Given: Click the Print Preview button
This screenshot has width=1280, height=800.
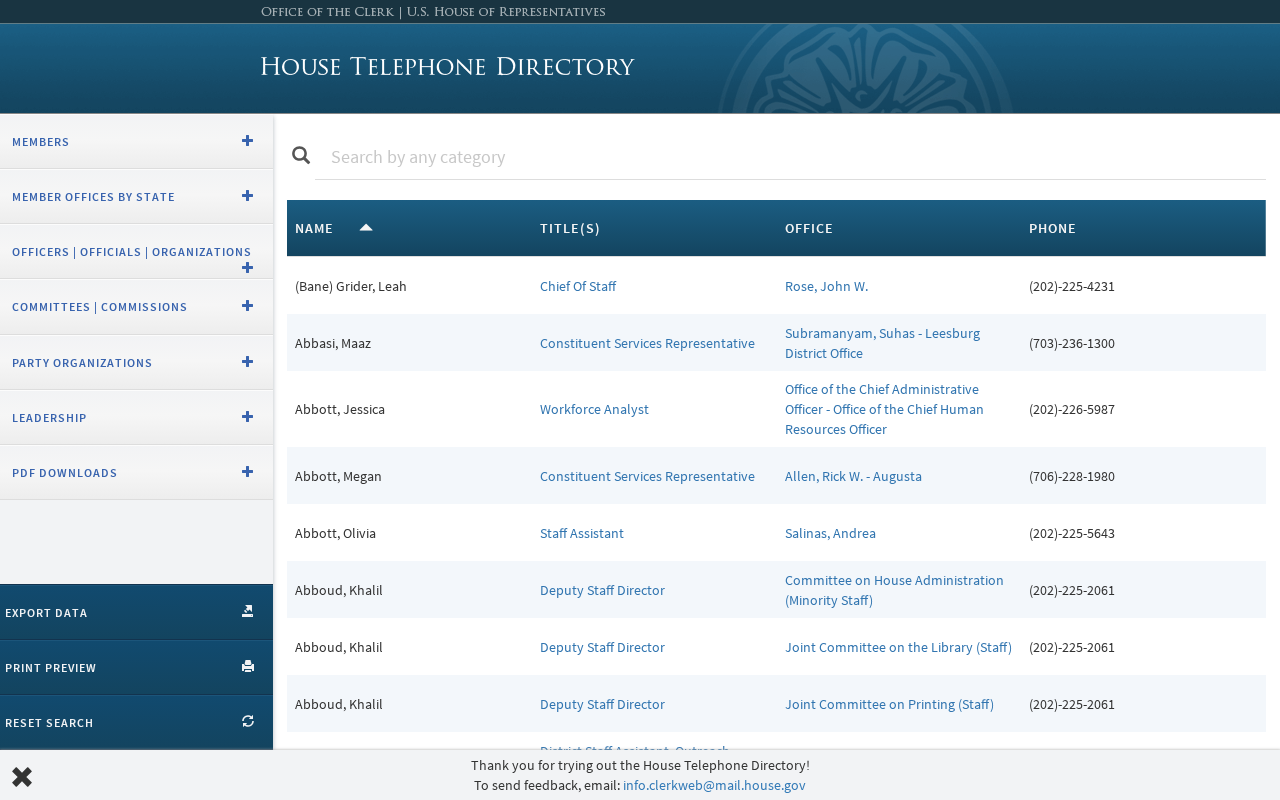Looking at the screenshot, I should pyautogui.click(x=136, y=667).
